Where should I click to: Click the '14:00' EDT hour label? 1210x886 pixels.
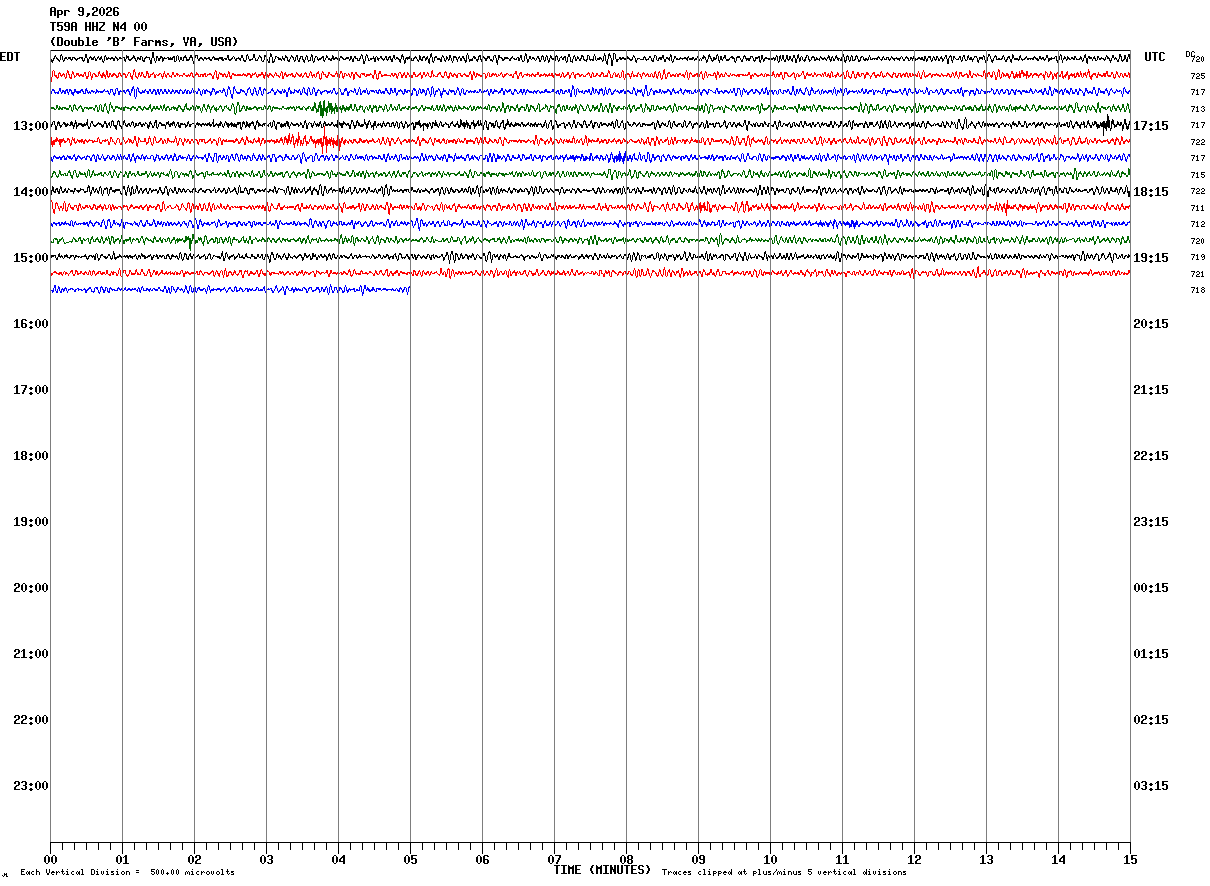tap(31, 192)
